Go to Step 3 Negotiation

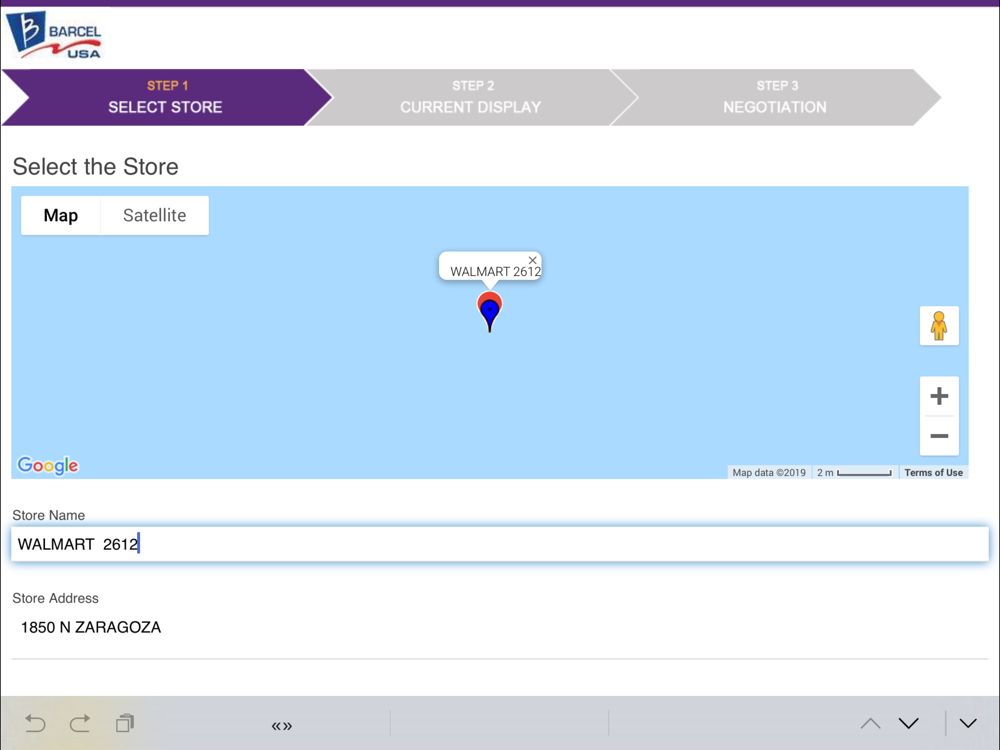tap(775, 97)
